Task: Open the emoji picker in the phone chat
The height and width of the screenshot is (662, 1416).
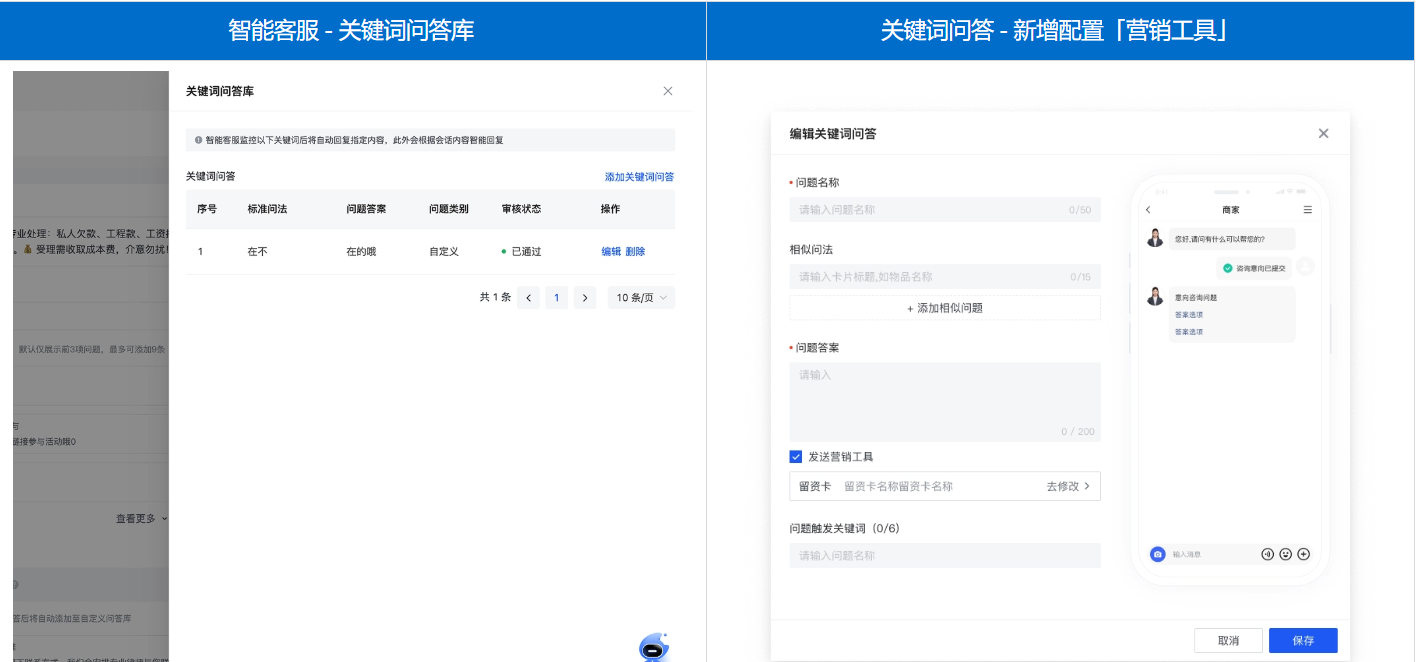Action: click(x=1285, y=554)
